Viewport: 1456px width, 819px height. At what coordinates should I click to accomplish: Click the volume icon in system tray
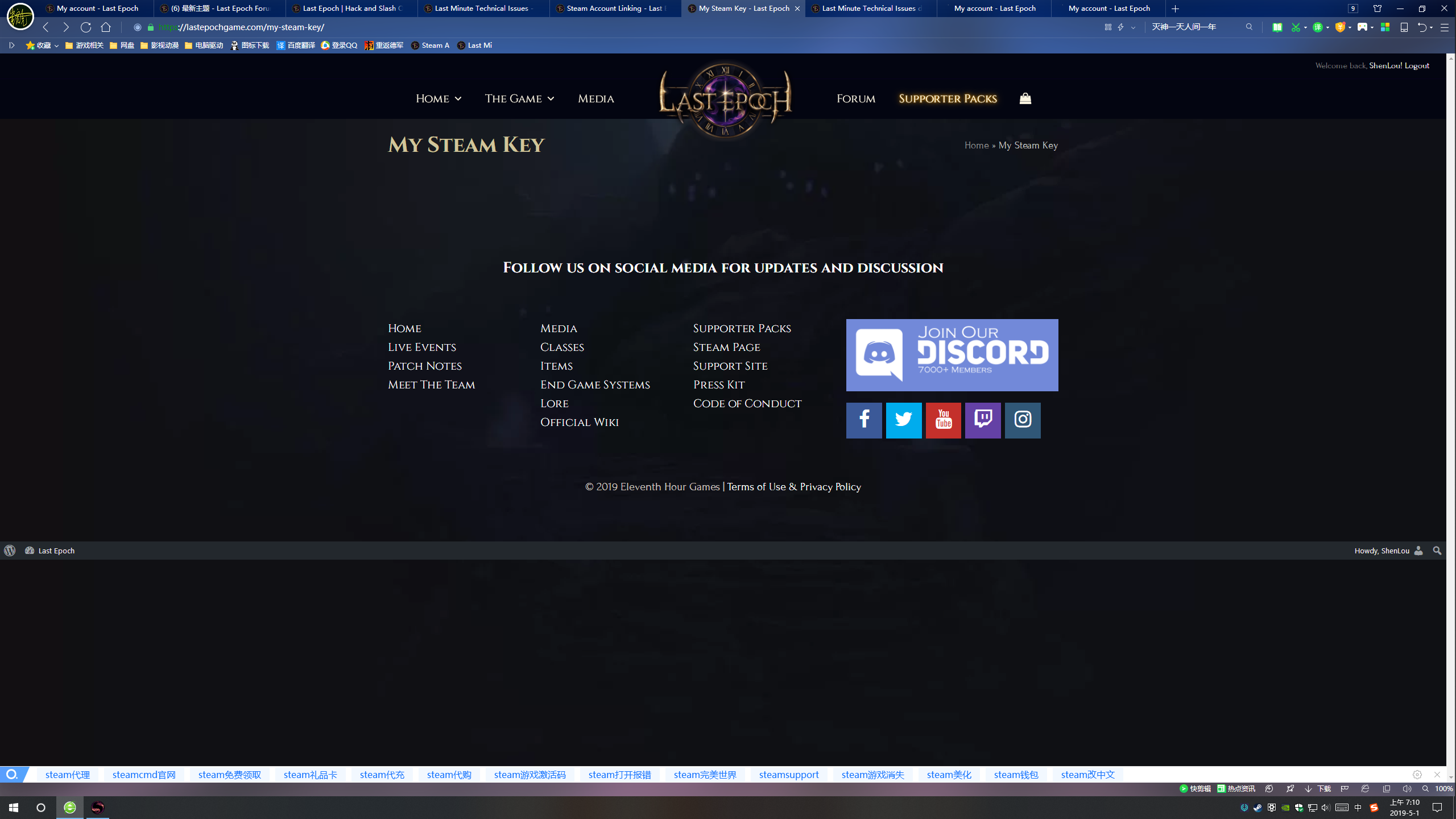[1326, 808]
